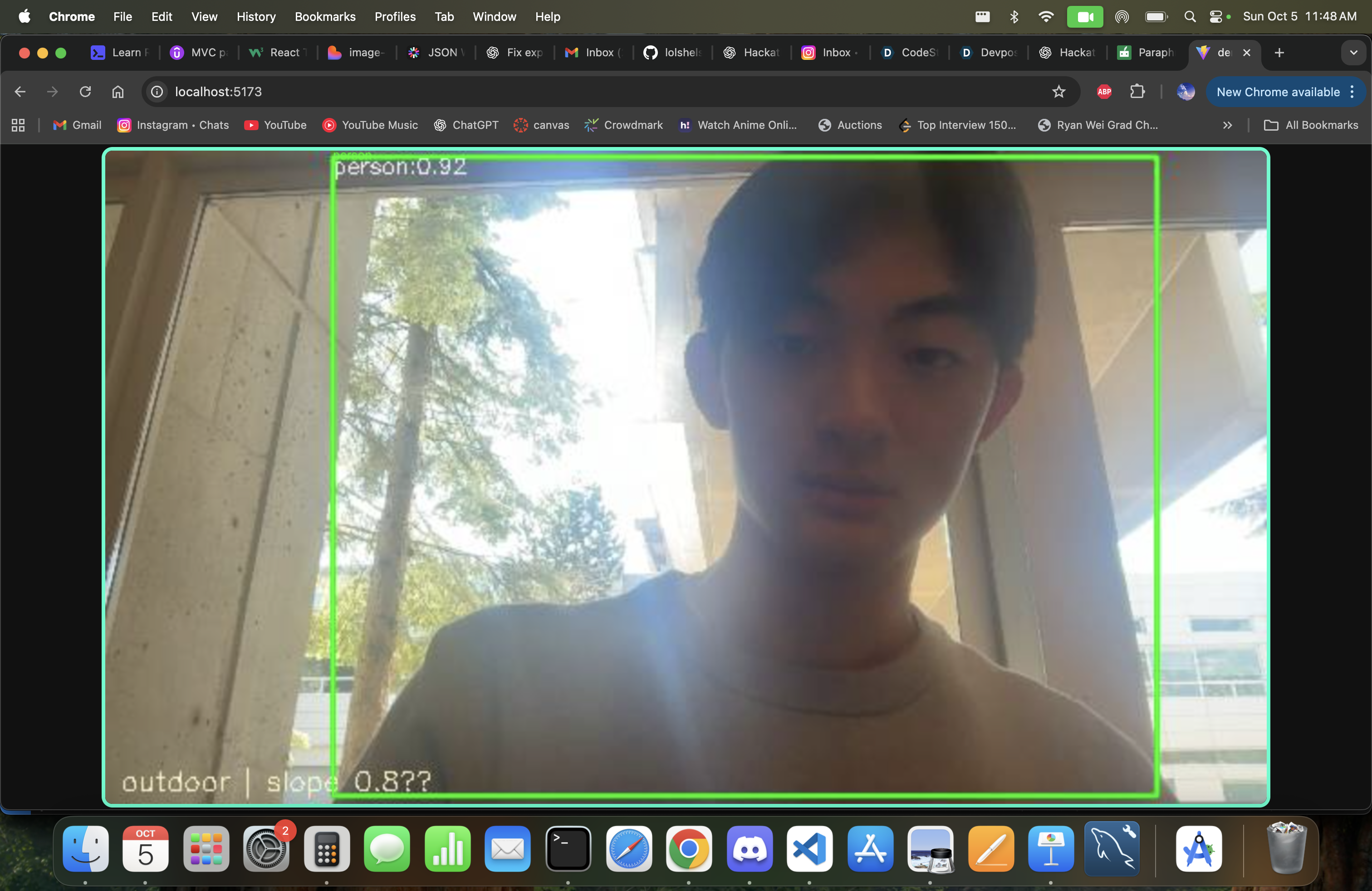
Task: Open the Wi-Fi status menu
Action: (1045, 17)
